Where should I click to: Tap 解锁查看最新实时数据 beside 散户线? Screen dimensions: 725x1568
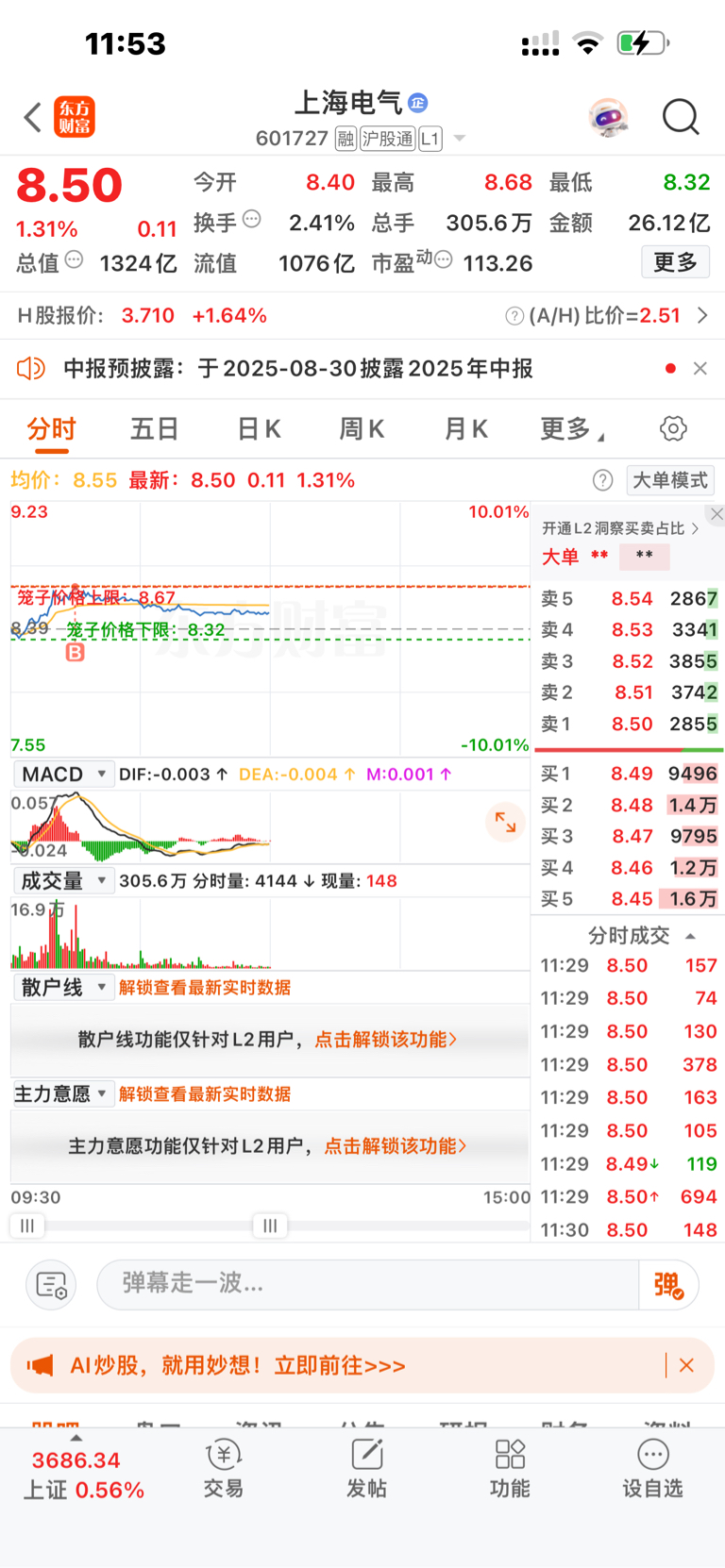click(x=205, y=988)
